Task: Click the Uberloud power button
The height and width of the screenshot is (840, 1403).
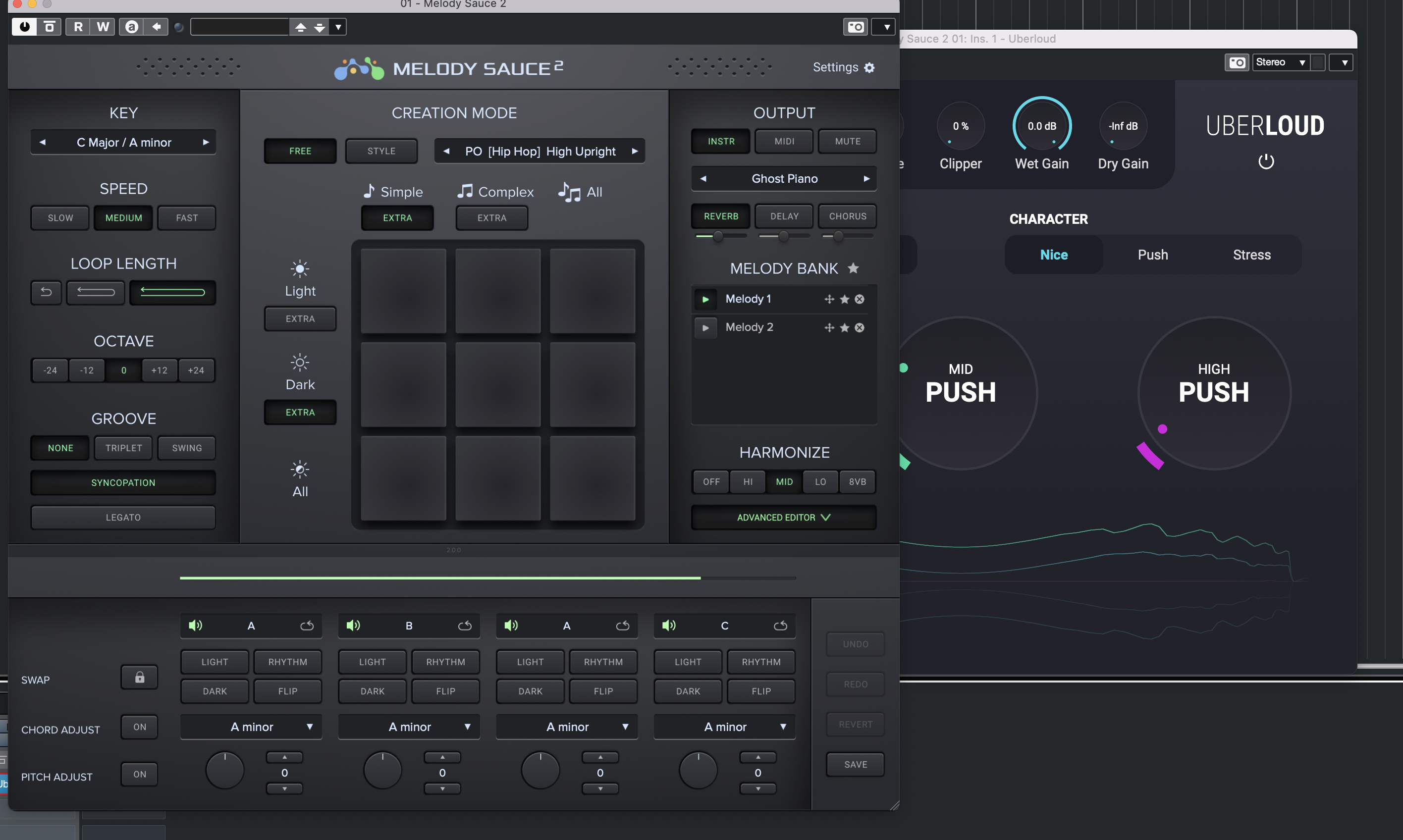Action: coord(1266,162)
